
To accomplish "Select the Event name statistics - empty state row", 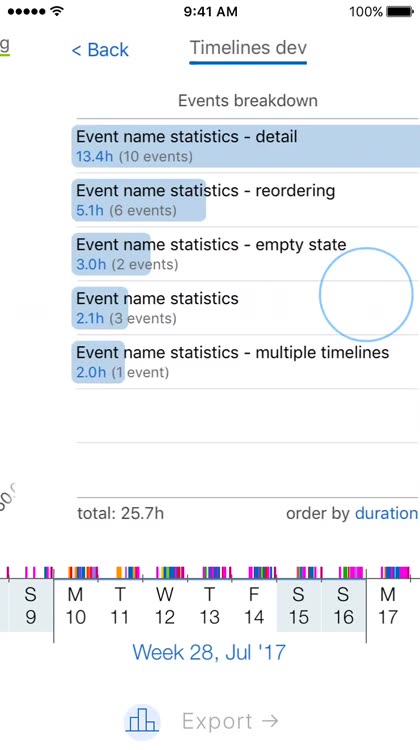I will pyautogui.click(x=246, y=254).
